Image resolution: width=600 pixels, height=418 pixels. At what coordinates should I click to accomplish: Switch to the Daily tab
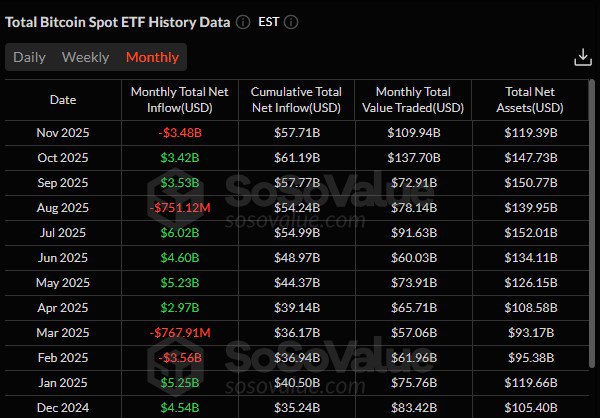(29, 57)
